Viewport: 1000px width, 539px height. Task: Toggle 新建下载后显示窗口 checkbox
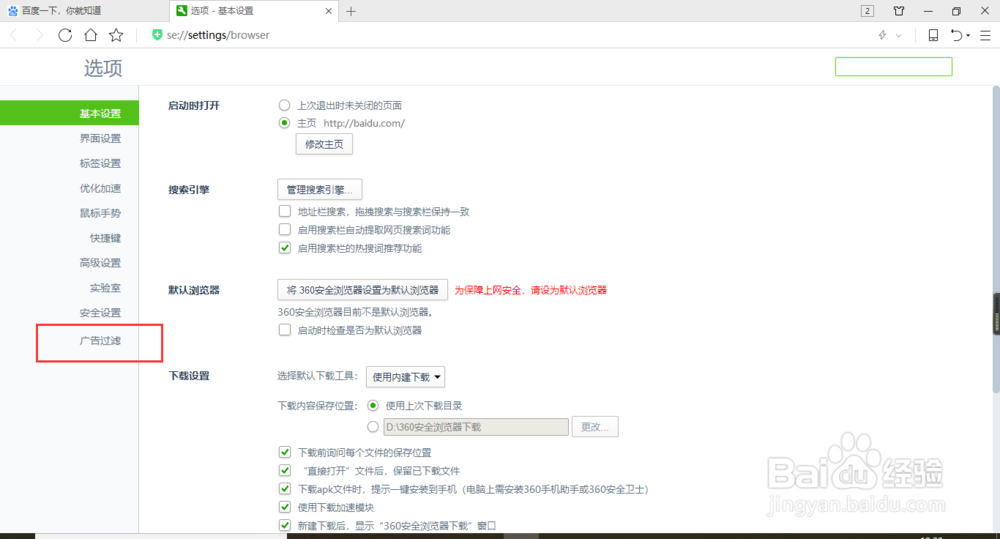coord(285,526)
